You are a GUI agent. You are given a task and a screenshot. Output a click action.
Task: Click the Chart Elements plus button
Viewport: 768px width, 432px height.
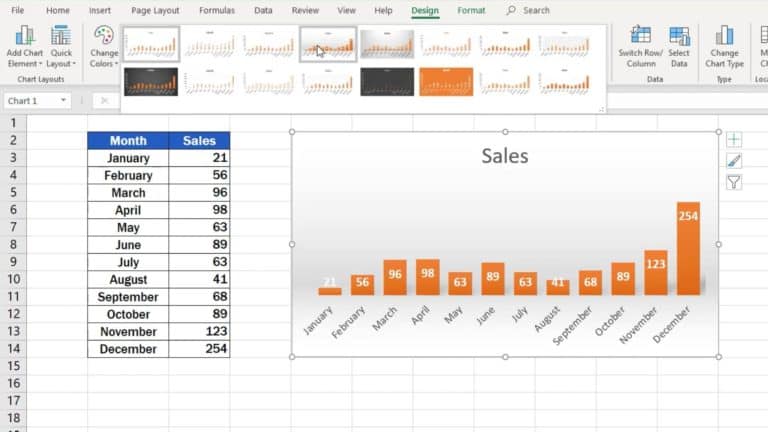coord(734,140)
